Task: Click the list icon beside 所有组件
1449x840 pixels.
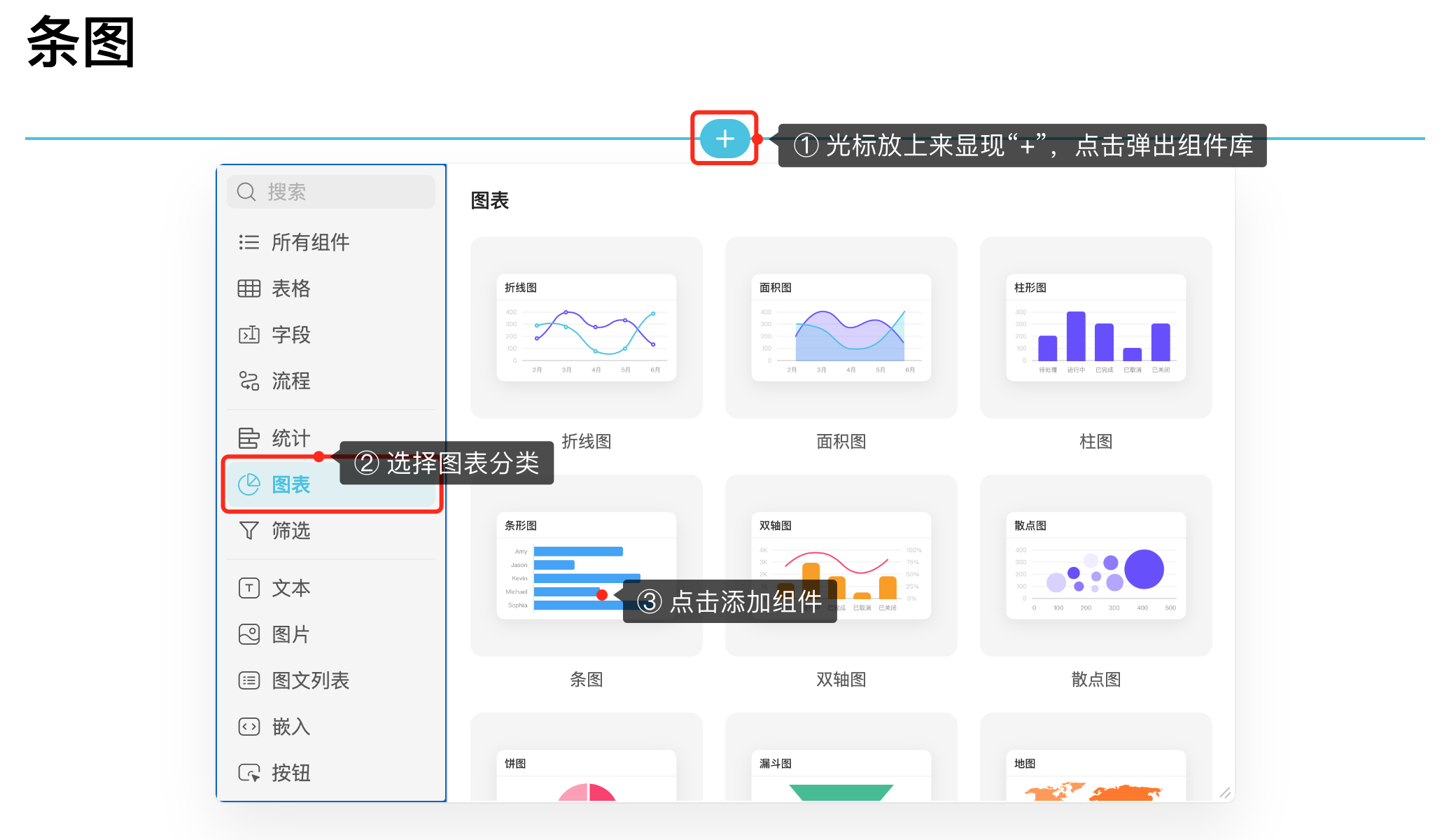Action: 248,242
